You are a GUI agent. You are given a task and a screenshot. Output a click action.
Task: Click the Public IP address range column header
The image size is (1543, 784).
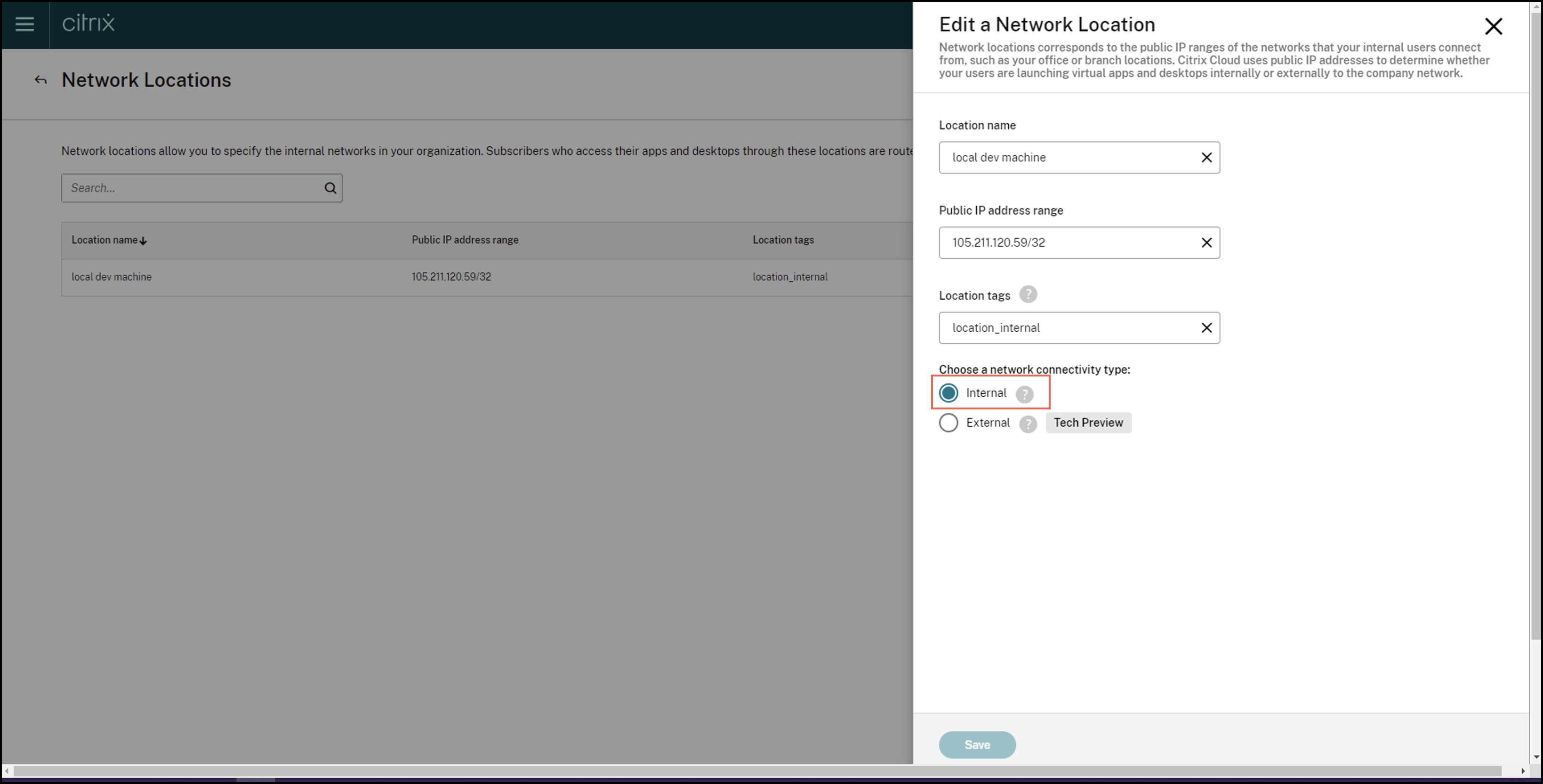pos(465,240)
